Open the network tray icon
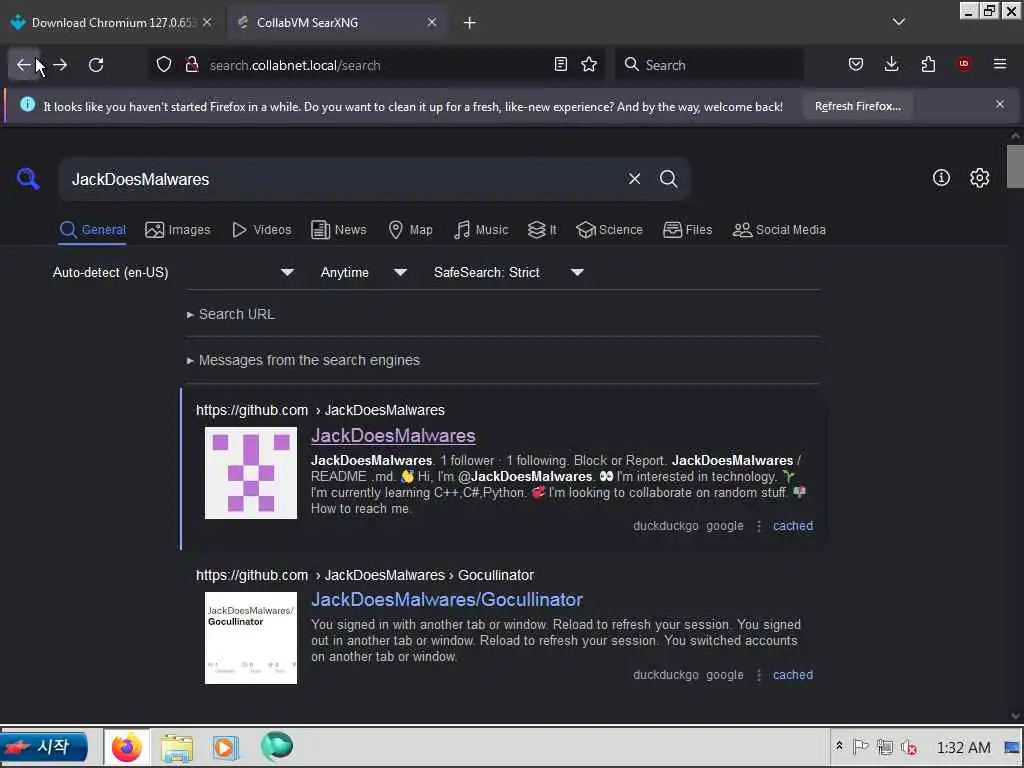Image resolution: width=1024 pixels, height=768 pixels. pyautogui.click(x=885, y=746)
